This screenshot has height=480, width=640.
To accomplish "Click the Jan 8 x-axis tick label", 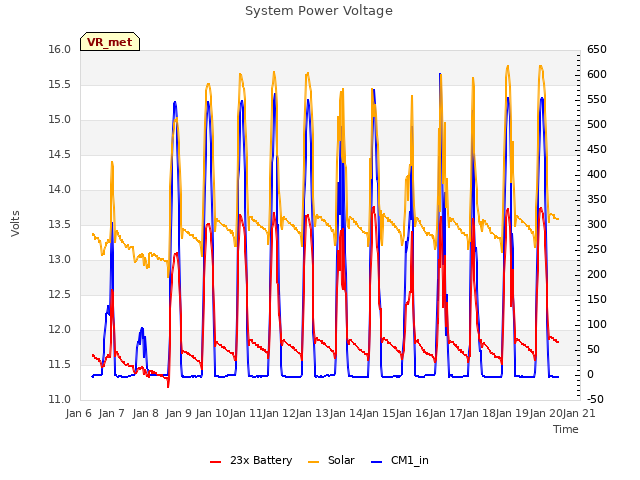I will pyautogui.click(x=146, y=413).
